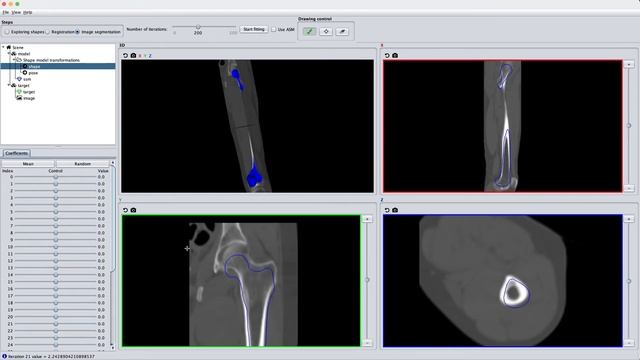Screen dimensions: 640x360
Task: Select the landmark point drawing tool
Action: [326, 31]
